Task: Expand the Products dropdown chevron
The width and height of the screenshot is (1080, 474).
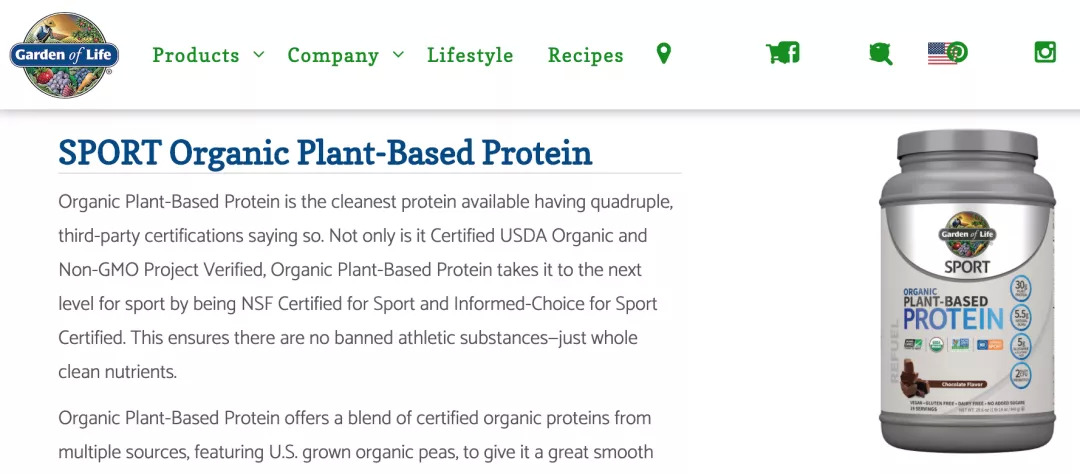Action: 259,54
